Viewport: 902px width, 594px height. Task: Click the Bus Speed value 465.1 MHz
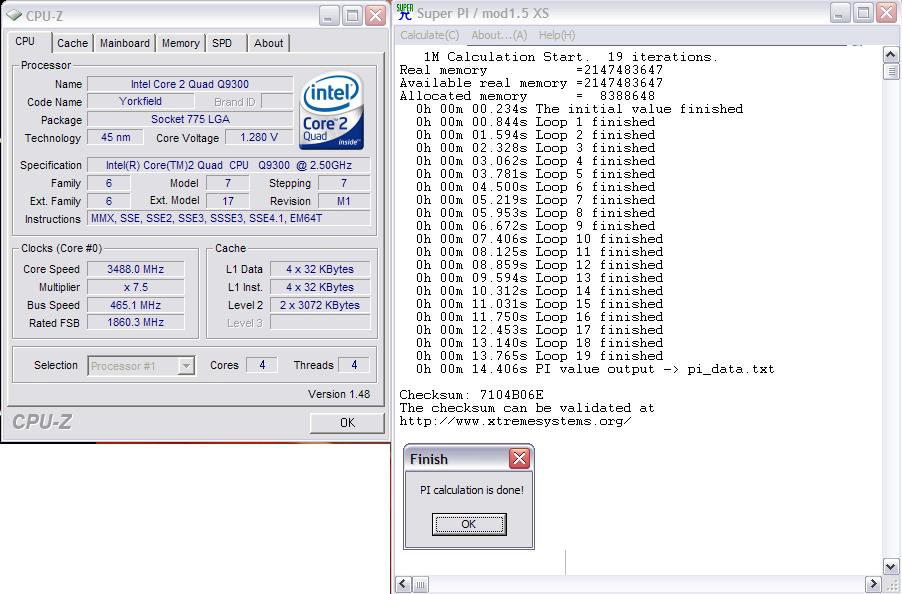click(136, 305)
